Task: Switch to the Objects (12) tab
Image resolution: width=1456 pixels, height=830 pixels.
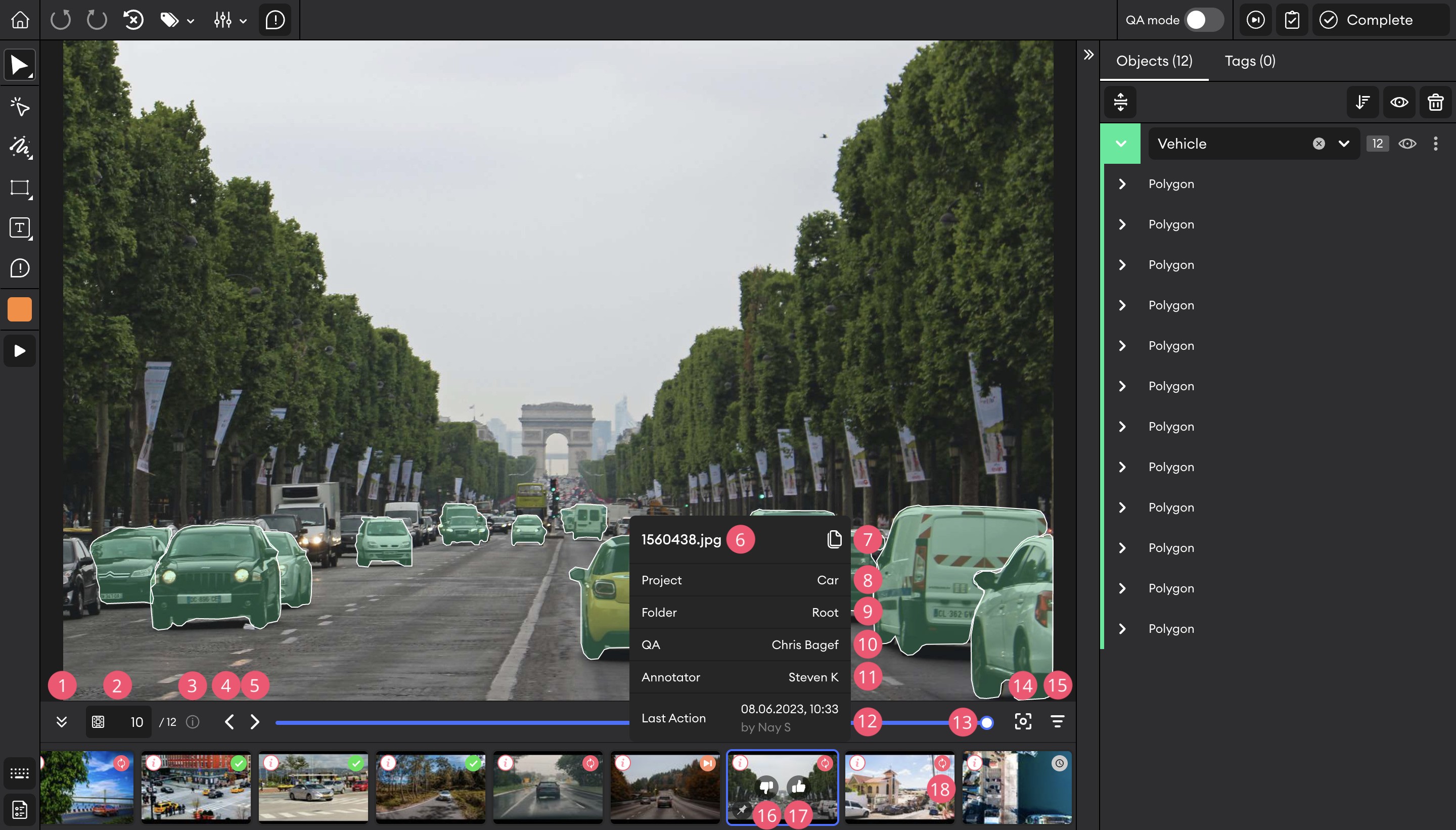Action: click(x=1154, y=61)
